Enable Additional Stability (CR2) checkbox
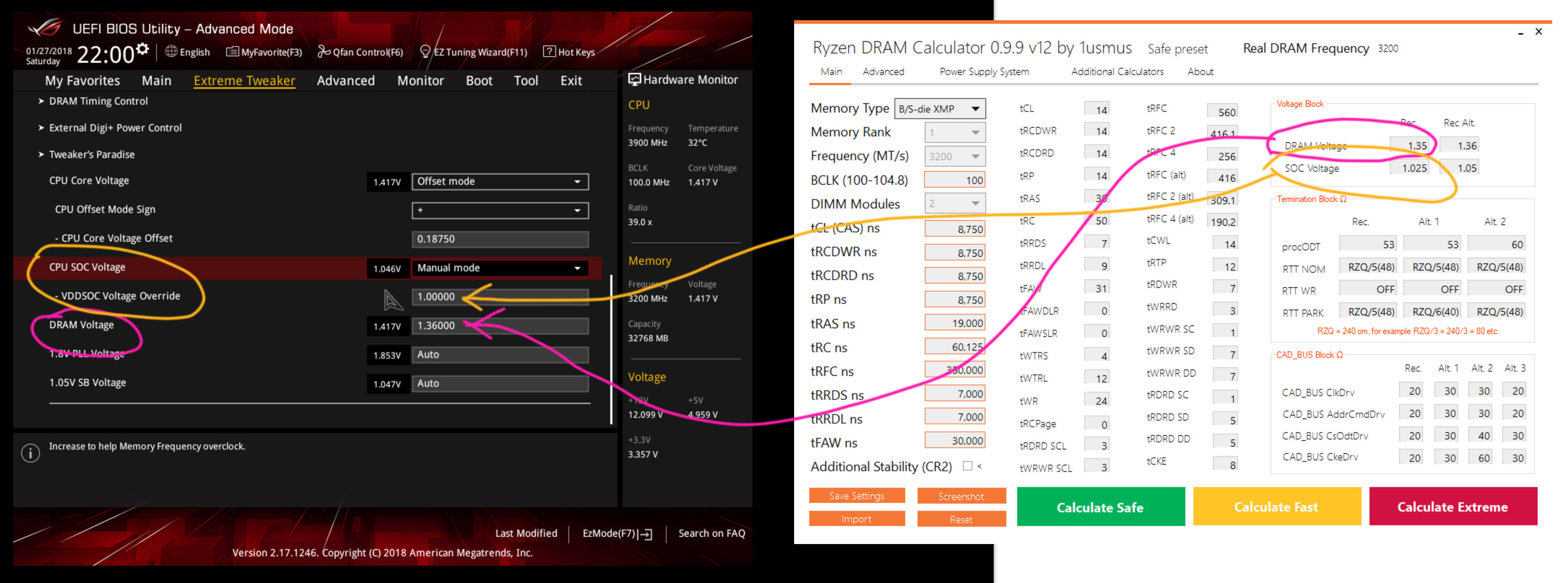This screenshot has width=1568, height=583. click(967, 466)
